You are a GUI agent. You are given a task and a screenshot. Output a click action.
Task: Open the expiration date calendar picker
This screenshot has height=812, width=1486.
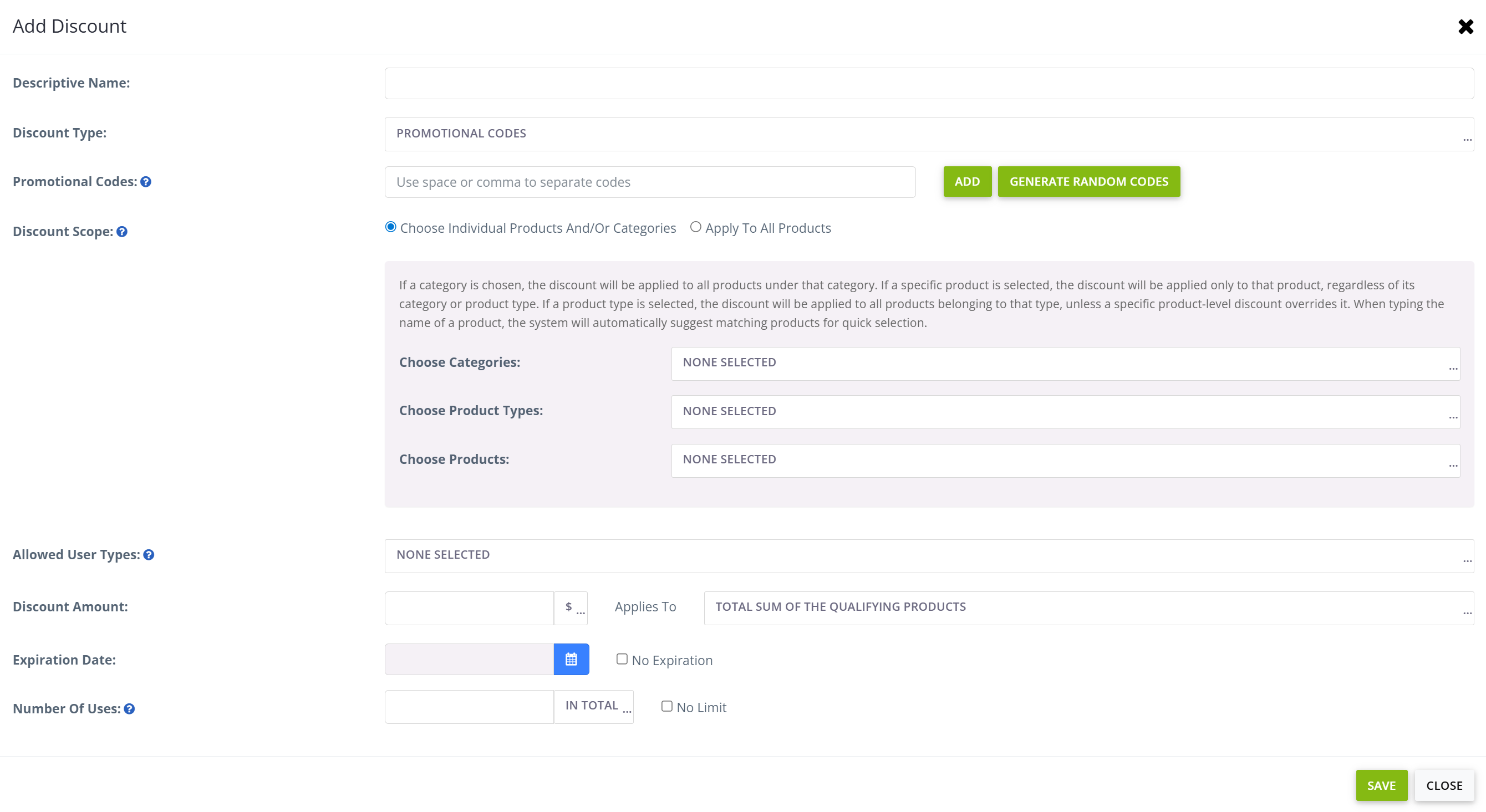pos(571,659)
